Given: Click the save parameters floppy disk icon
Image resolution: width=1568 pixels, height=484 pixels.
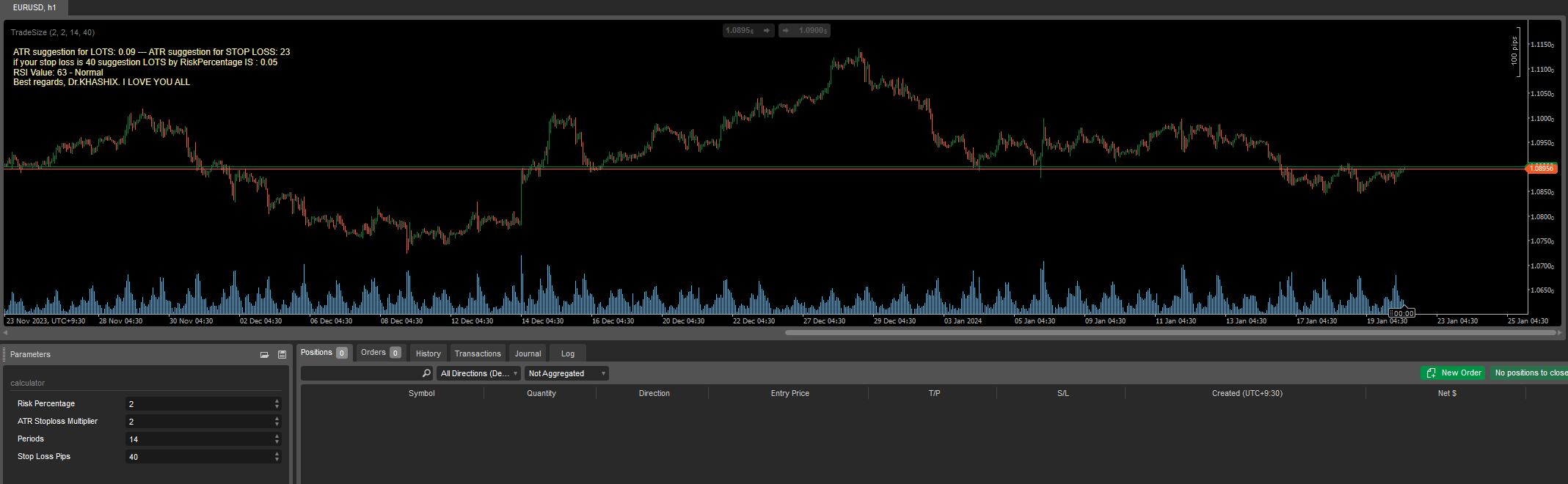Looking at the screenshot, I should coord(282,355).
